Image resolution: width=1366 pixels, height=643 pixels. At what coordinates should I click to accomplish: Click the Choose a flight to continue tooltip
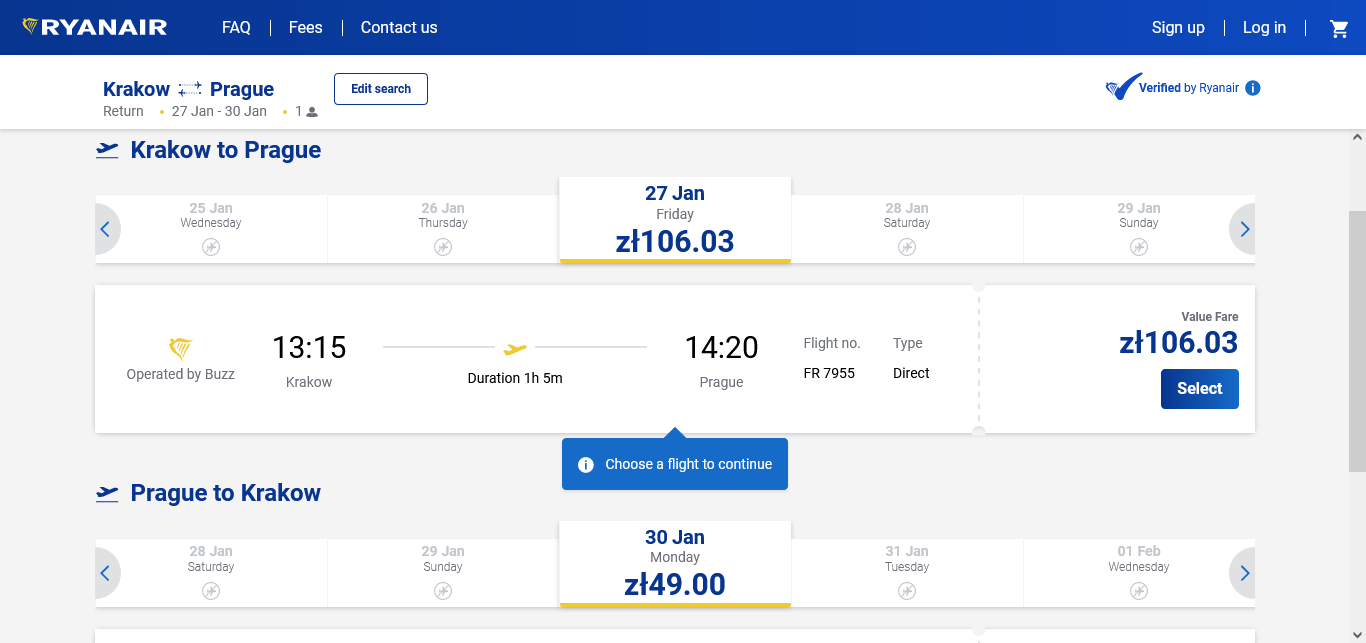click(x=675, y=464)
